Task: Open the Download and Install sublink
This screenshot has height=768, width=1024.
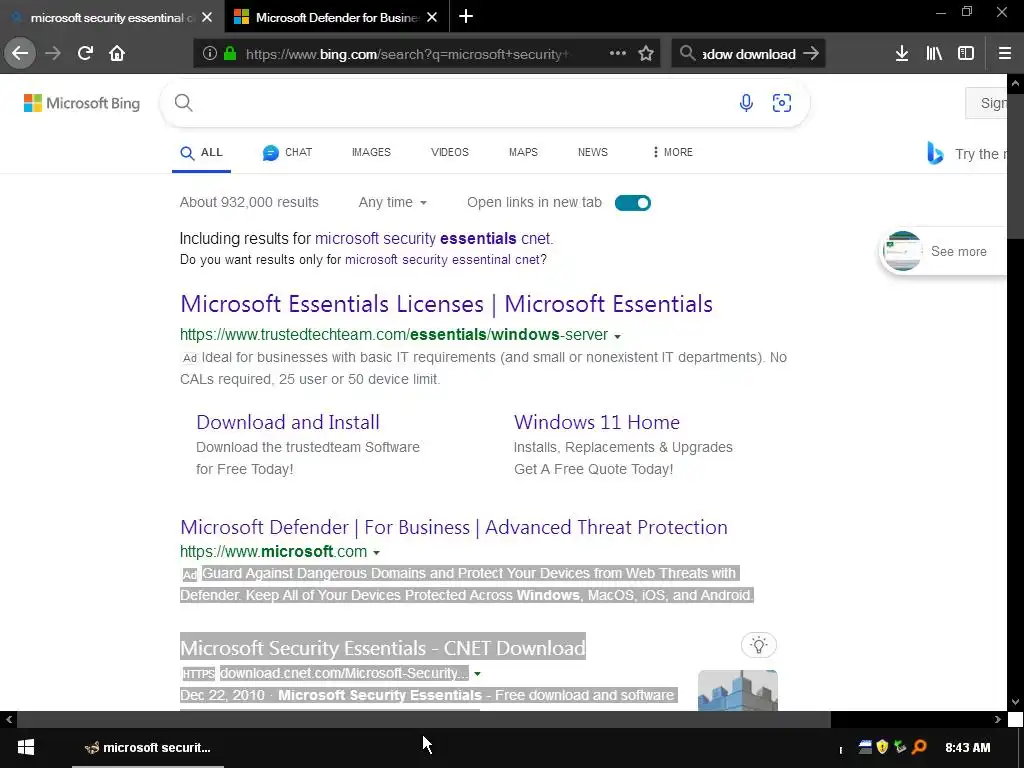Action: [287, 422]
